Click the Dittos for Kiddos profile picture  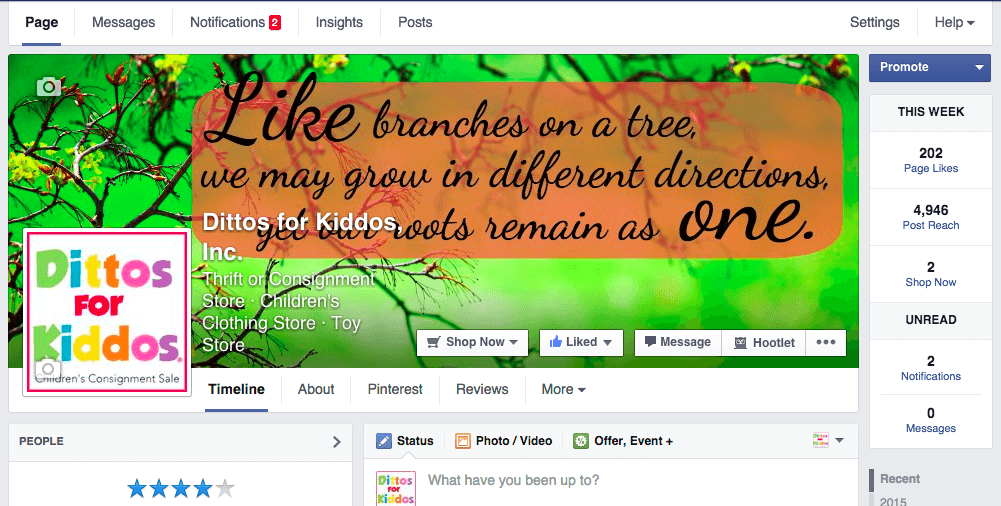pos(107,311)
